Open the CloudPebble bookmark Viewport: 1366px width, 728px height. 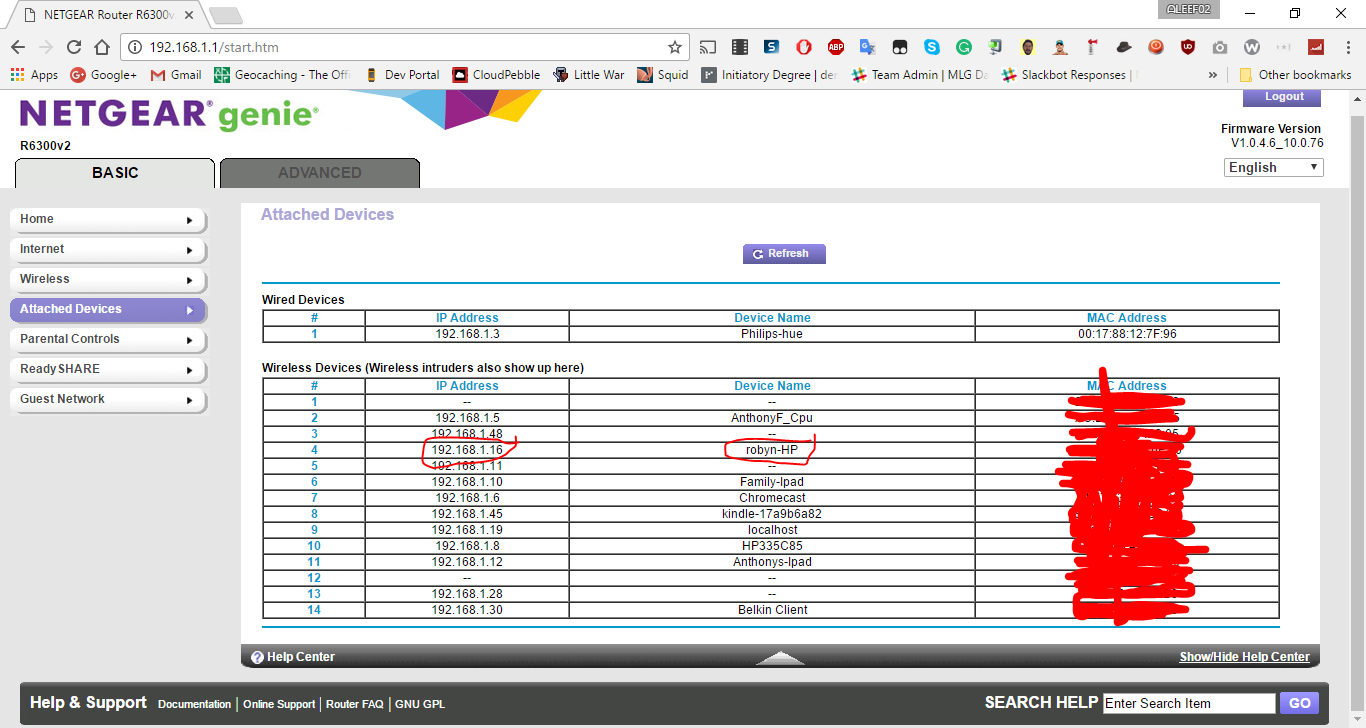496,75
